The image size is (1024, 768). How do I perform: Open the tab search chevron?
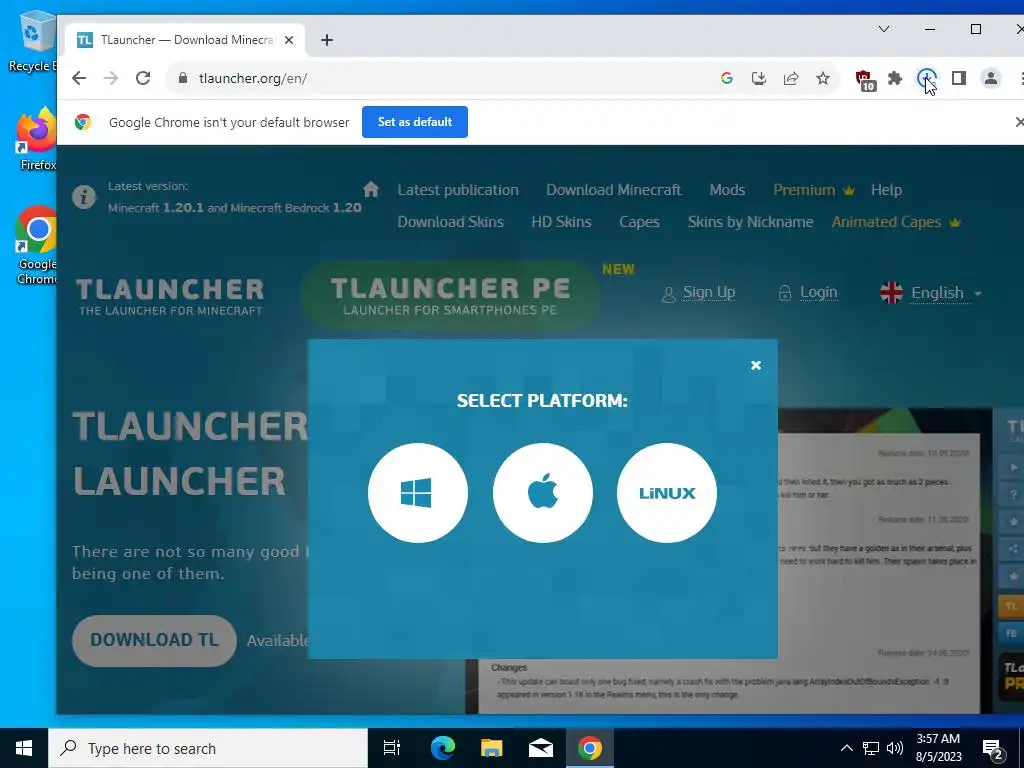coord(884,29)
